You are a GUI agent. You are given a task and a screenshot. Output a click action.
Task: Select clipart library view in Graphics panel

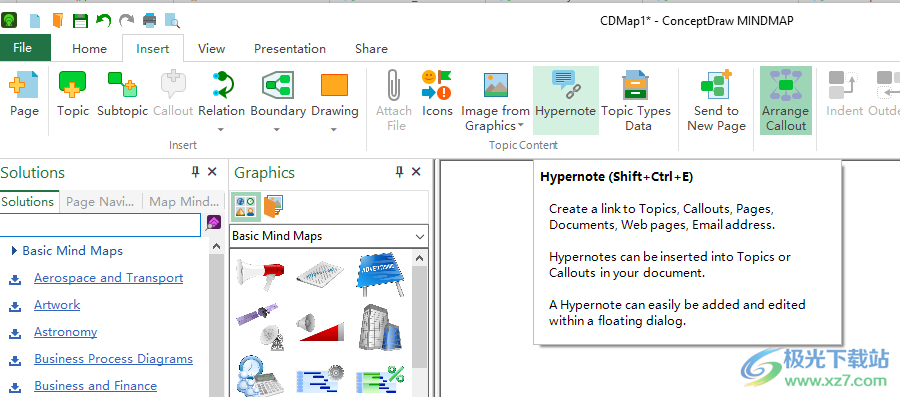245,207
